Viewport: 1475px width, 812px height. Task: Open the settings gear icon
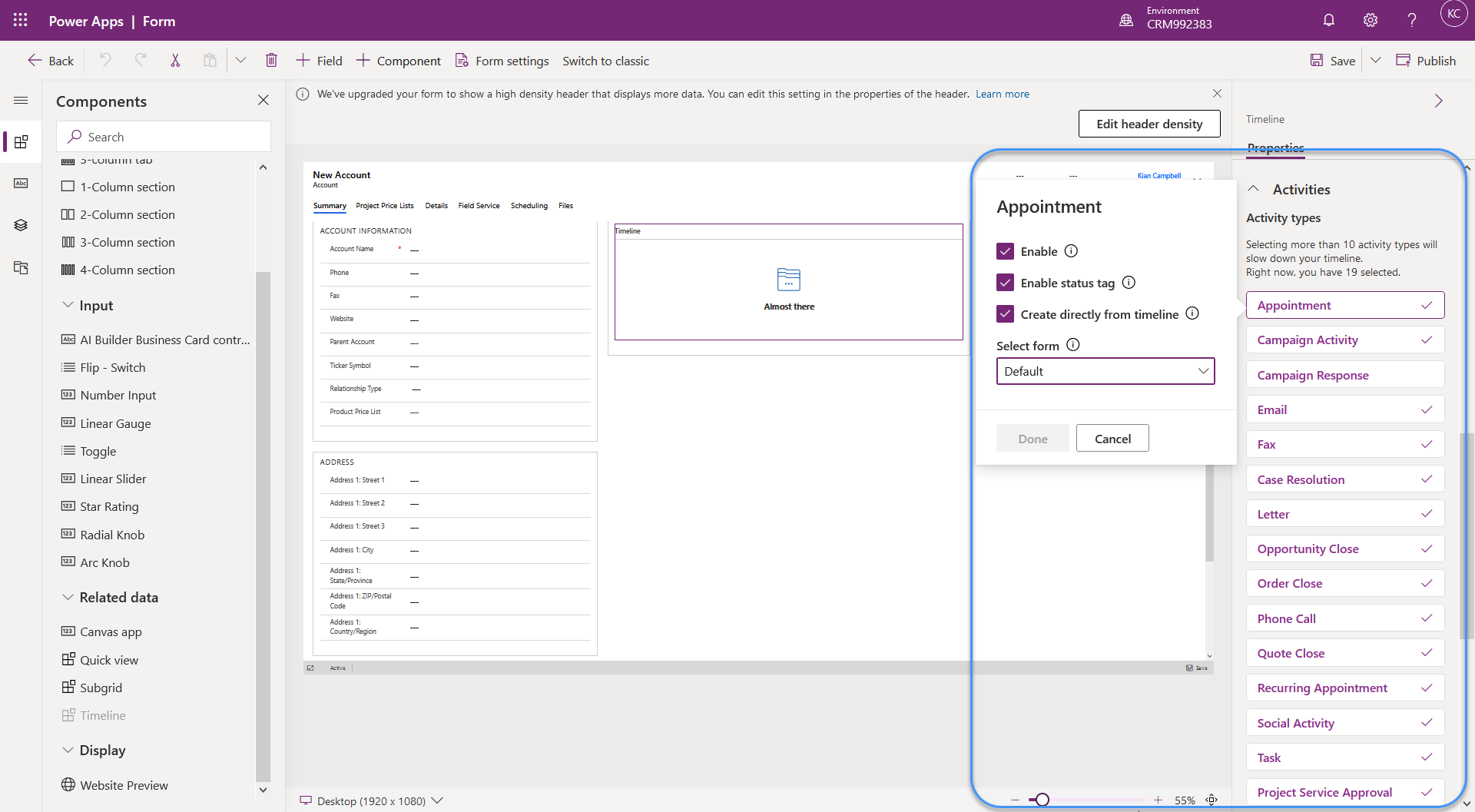tap(1370, 21)
